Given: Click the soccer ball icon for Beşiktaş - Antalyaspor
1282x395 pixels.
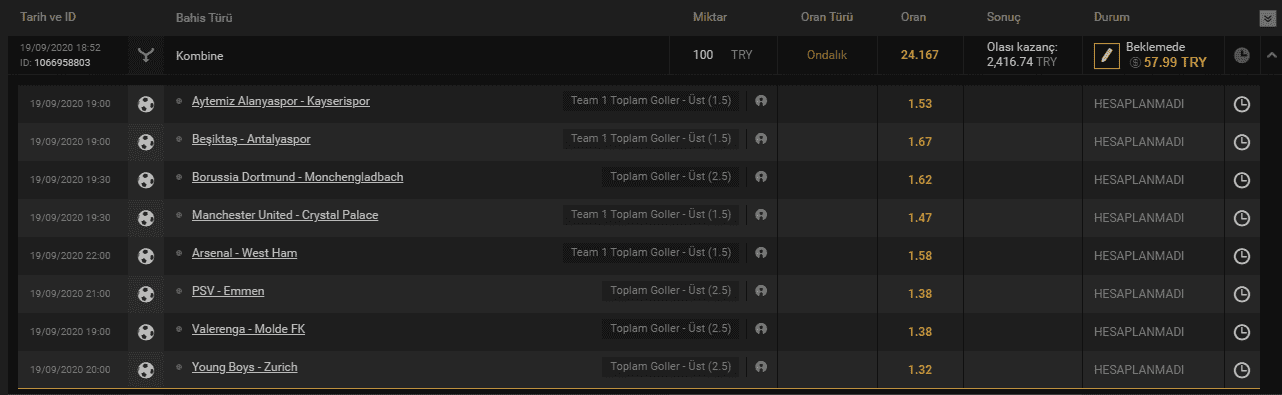Looking at the screenshot, I should [x=146, y=142].
